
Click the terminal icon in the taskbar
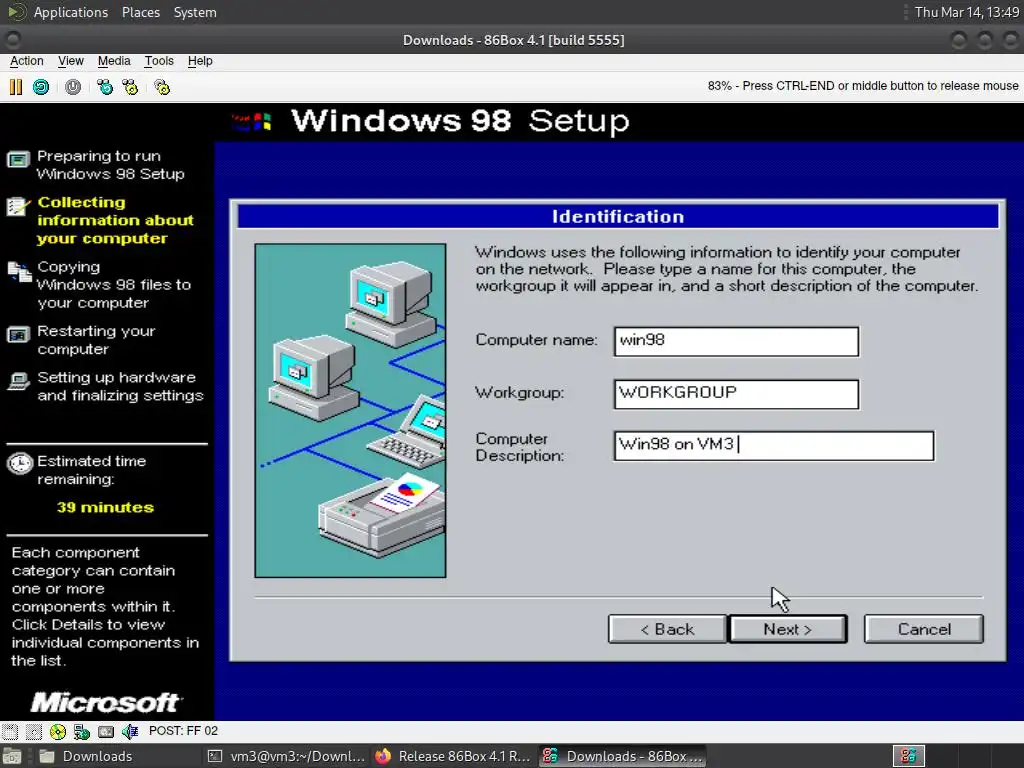[215, 756]
